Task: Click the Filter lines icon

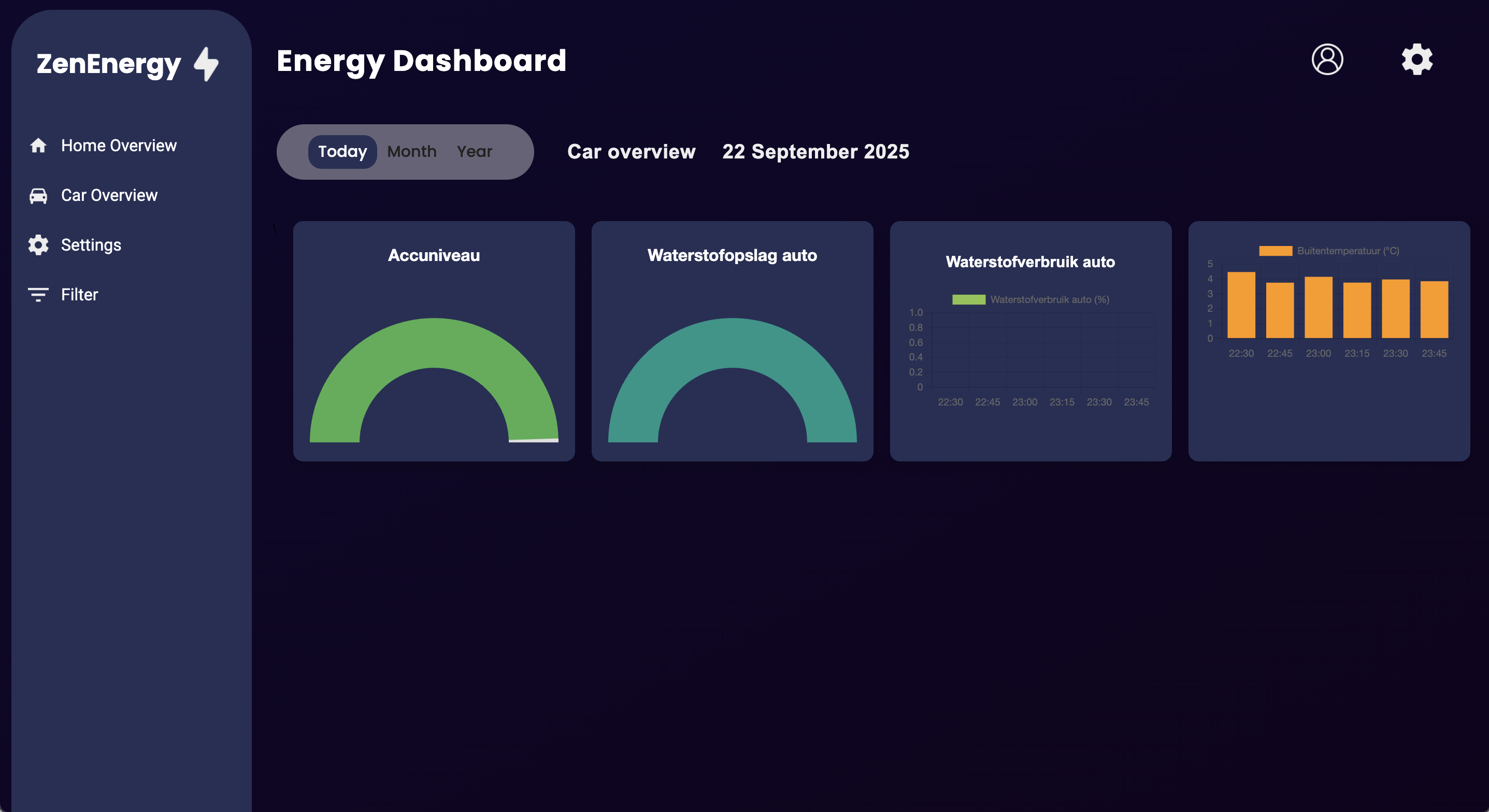Action: coord(38,295)
